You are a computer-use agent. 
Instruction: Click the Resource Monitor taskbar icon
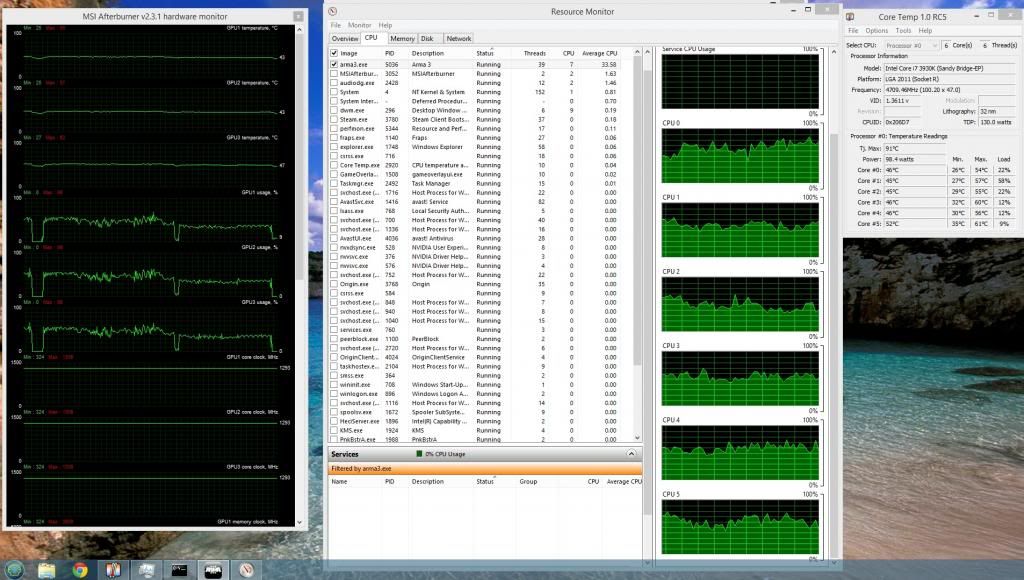146,570
